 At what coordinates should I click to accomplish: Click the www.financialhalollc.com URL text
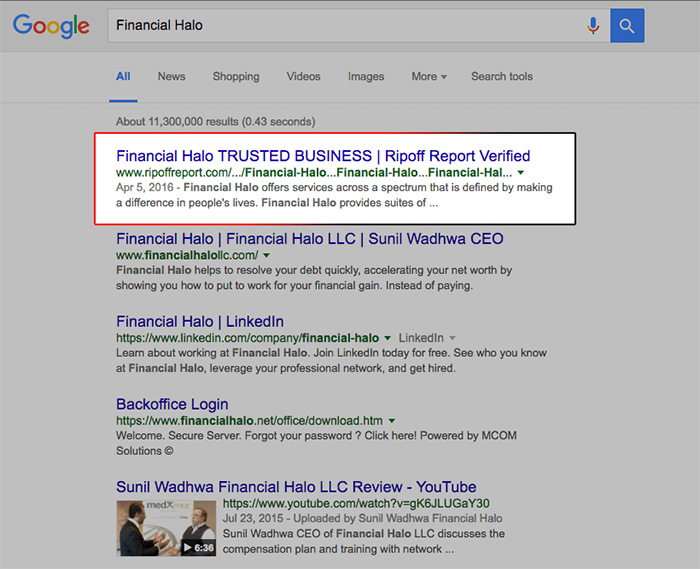coord(187,255)
